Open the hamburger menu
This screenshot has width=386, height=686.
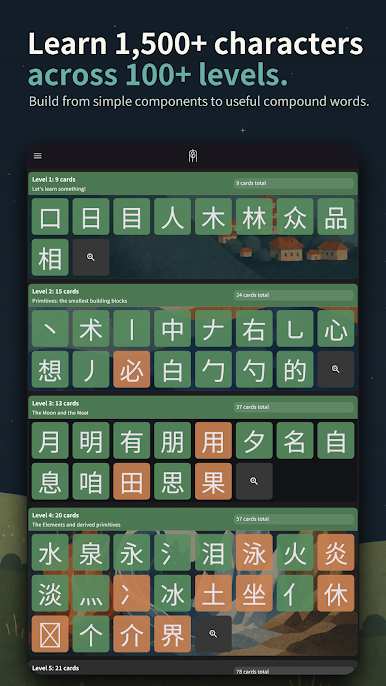[38, 156]
